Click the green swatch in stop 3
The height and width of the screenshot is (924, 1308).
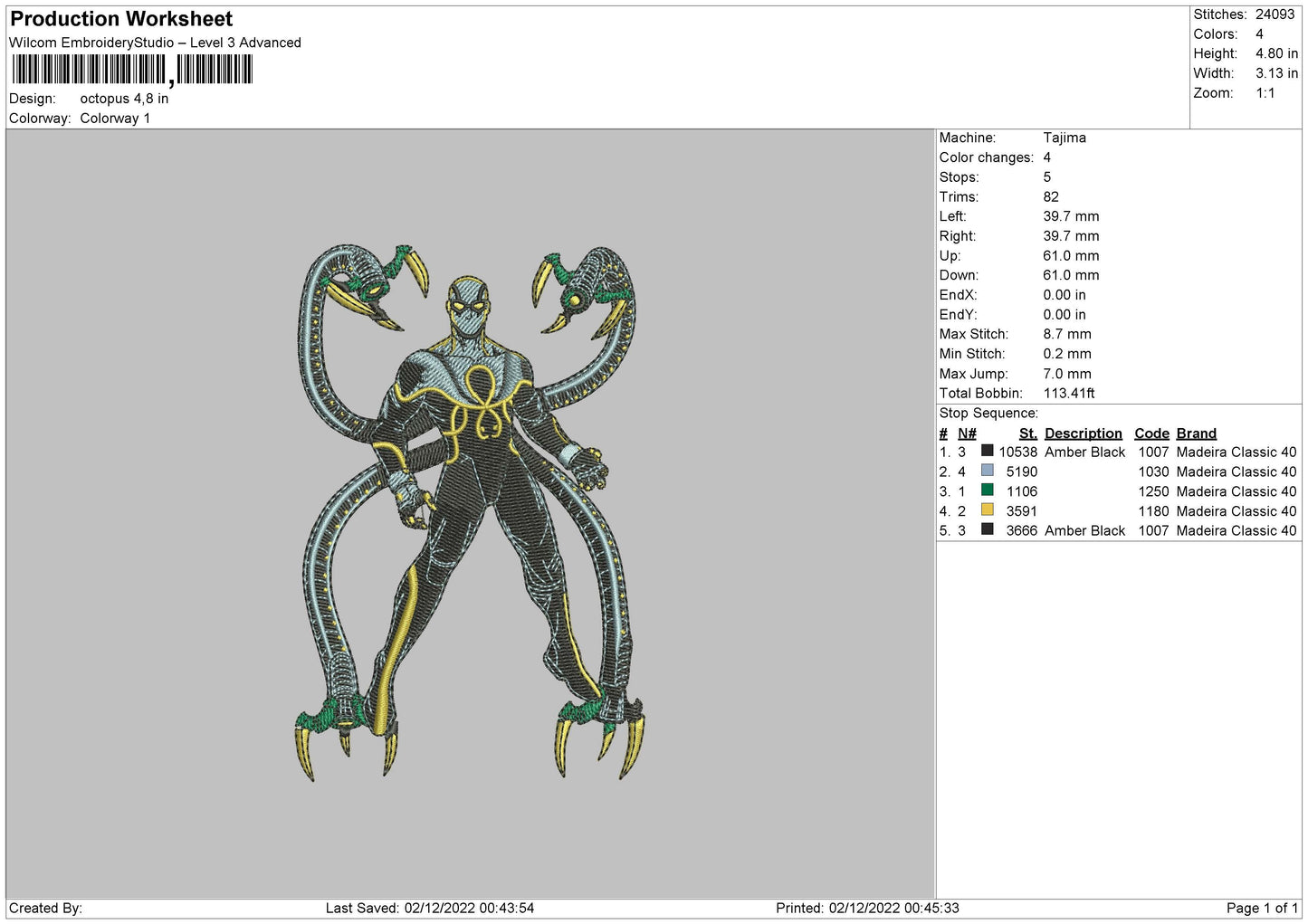(x=988, y=490)
